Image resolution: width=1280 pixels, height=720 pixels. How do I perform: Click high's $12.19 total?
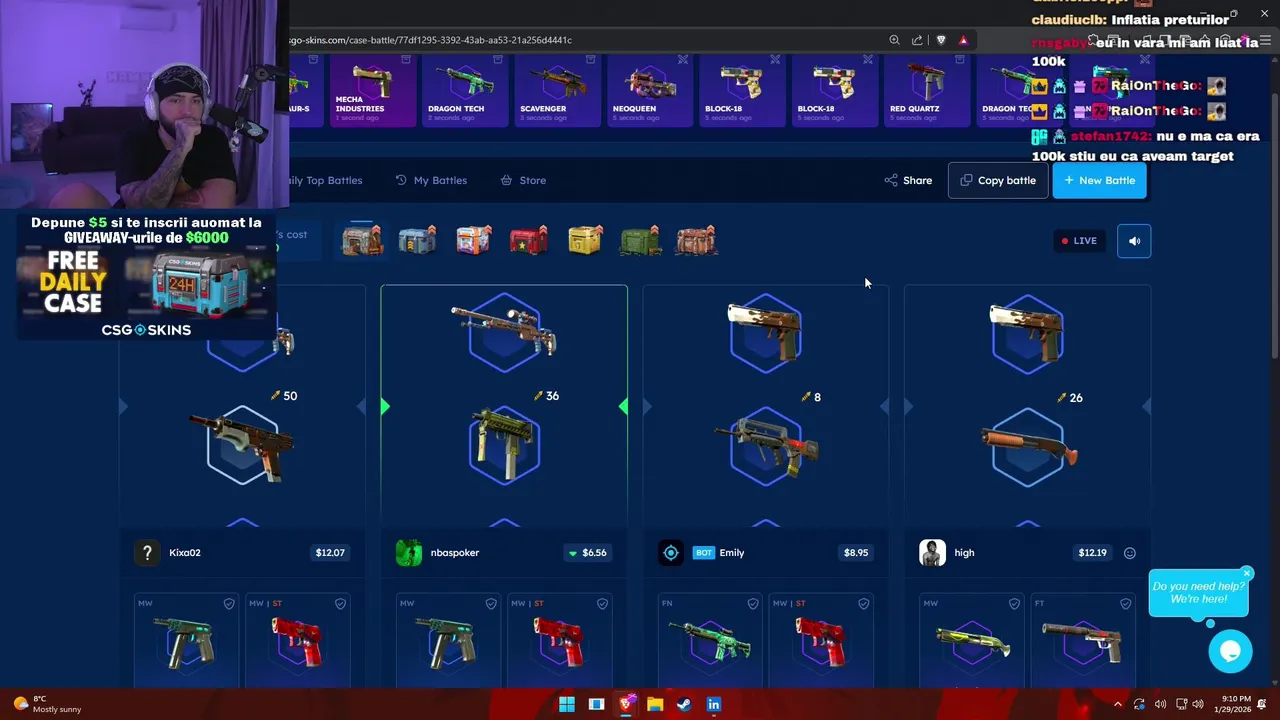tap(1093, 553)
